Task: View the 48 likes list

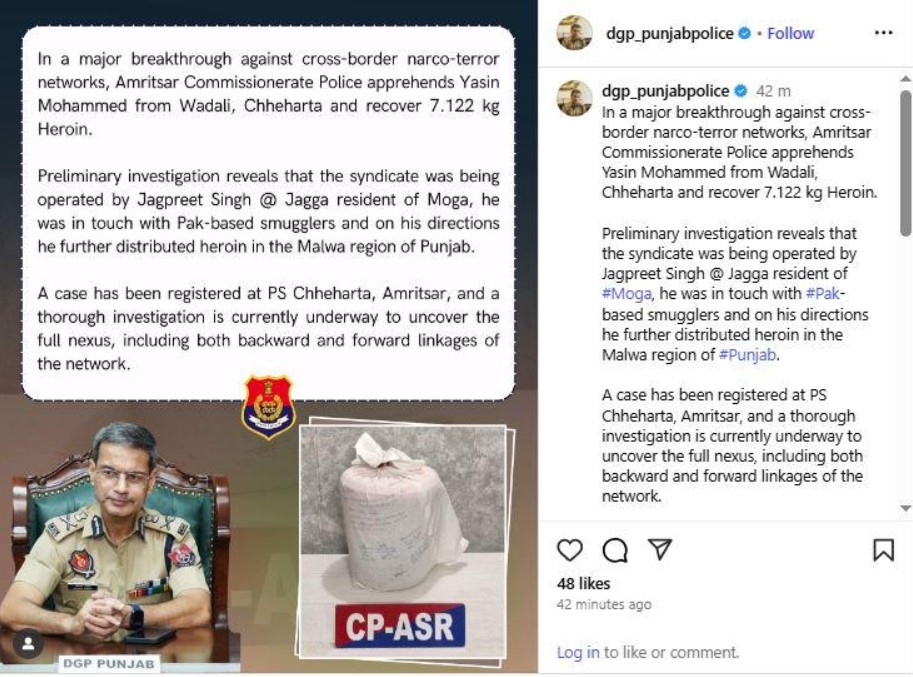Action: click(583, 584)
